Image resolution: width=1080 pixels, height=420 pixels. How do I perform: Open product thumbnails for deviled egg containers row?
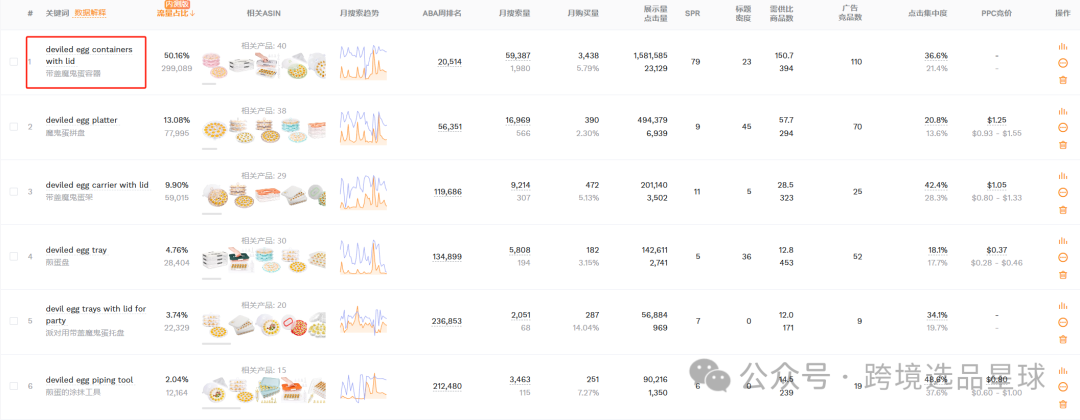264,66
